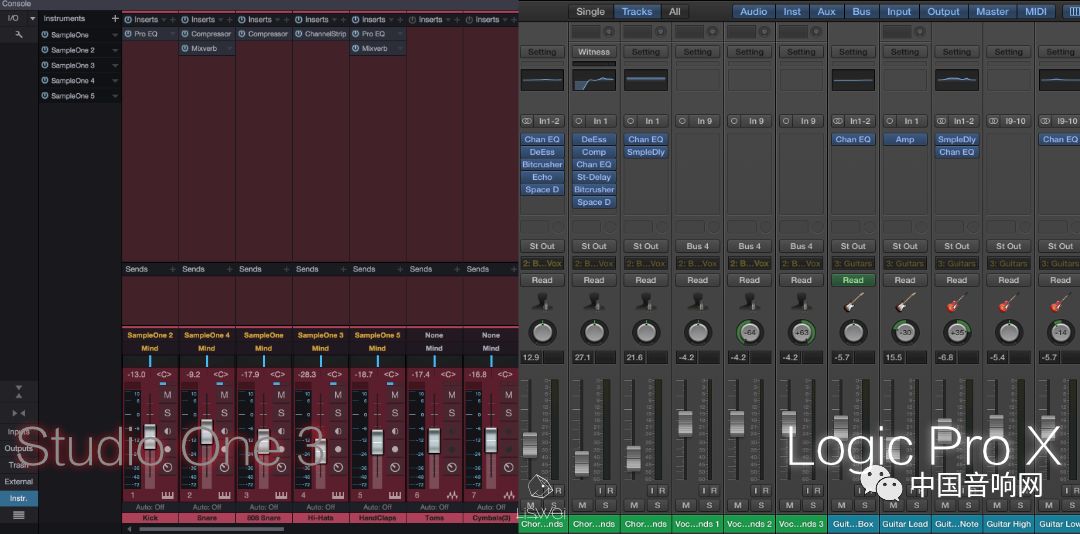Open the Amp plug-in on Guitar Lead strip

[904, 139]
